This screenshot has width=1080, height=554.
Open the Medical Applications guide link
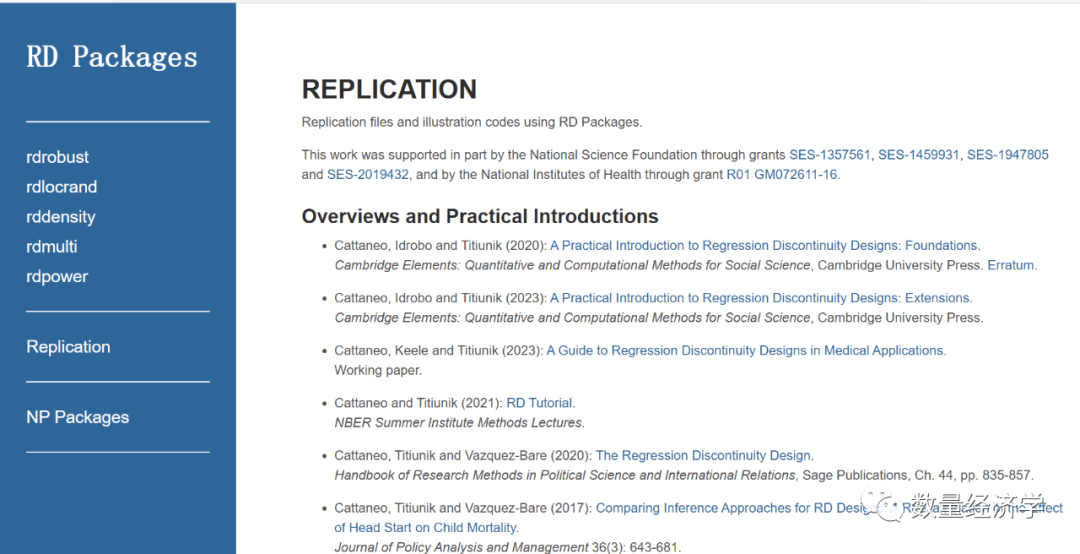[x=746, y=351]
